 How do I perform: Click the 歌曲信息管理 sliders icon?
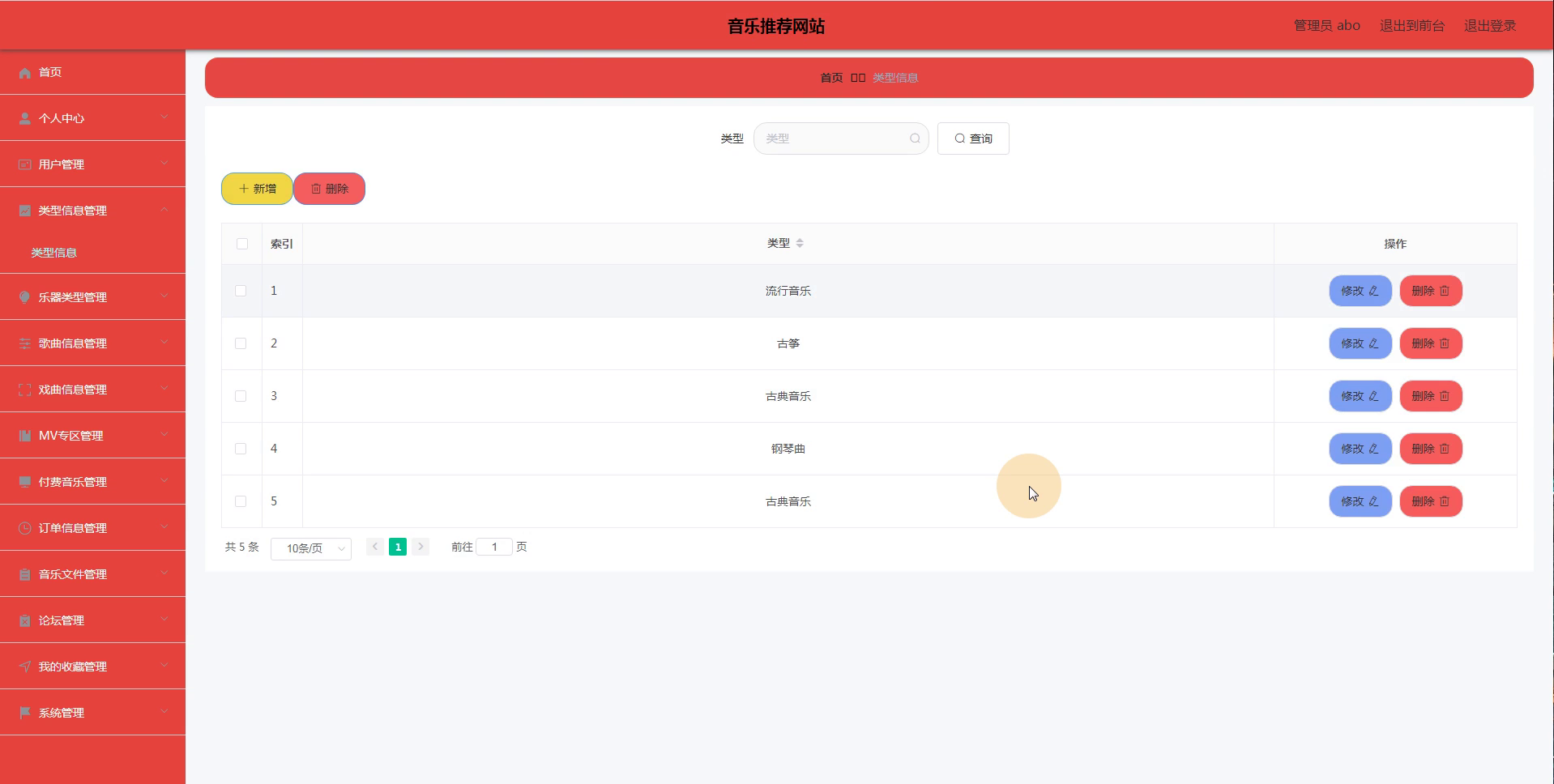[25, 343]
